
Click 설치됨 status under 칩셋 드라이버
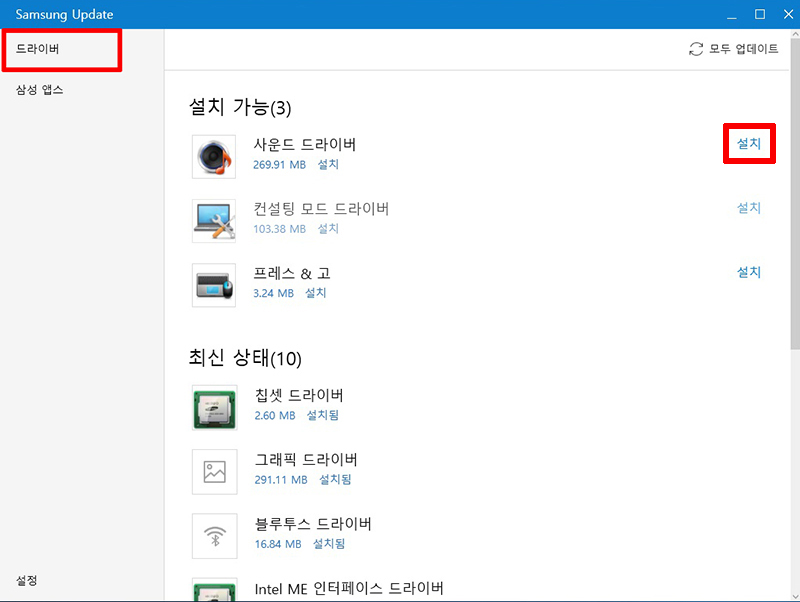[322, 415]
